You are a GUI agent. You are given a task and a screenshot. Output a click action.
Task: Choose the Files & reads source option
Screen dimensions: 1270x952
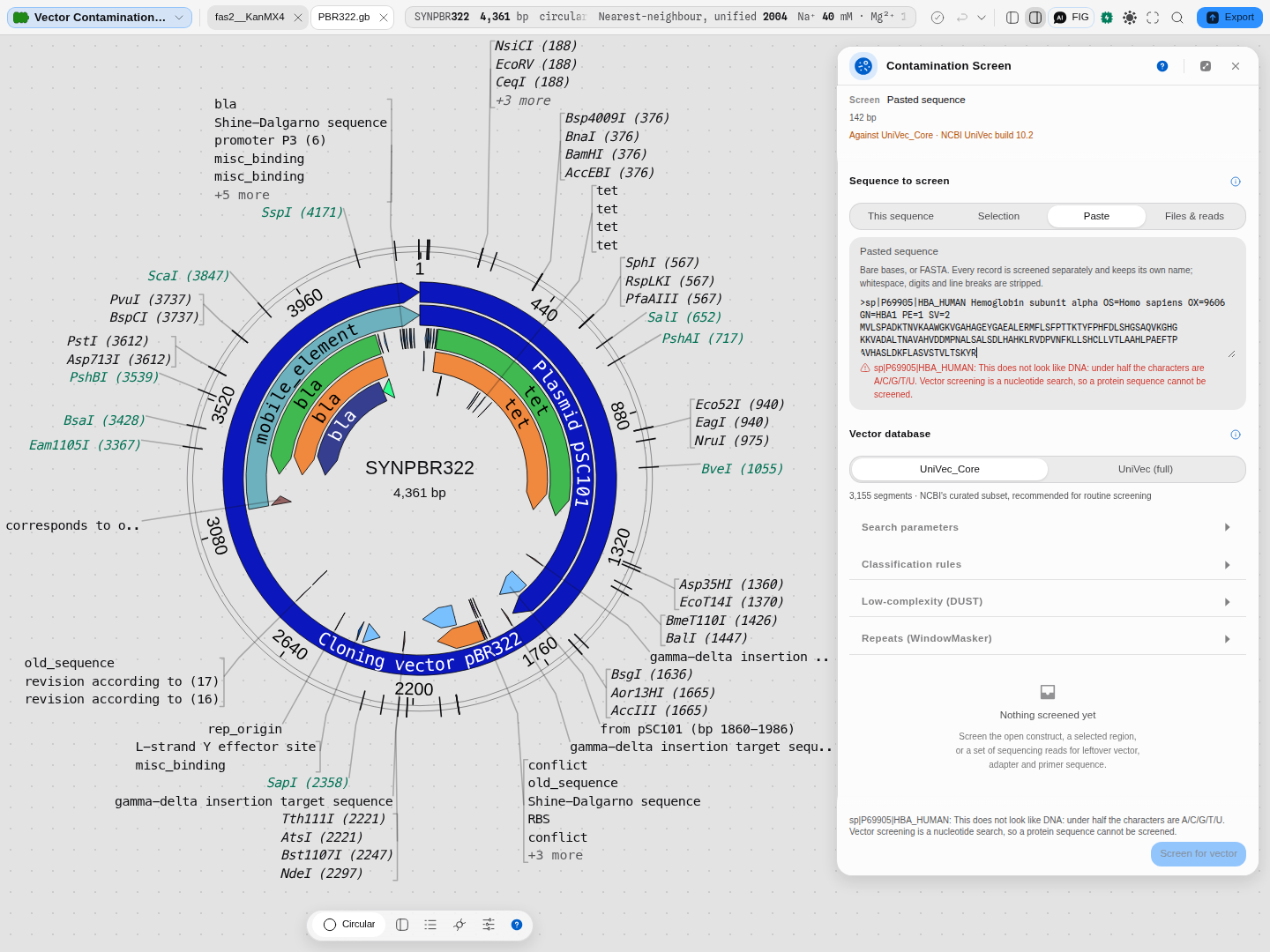1194,216
